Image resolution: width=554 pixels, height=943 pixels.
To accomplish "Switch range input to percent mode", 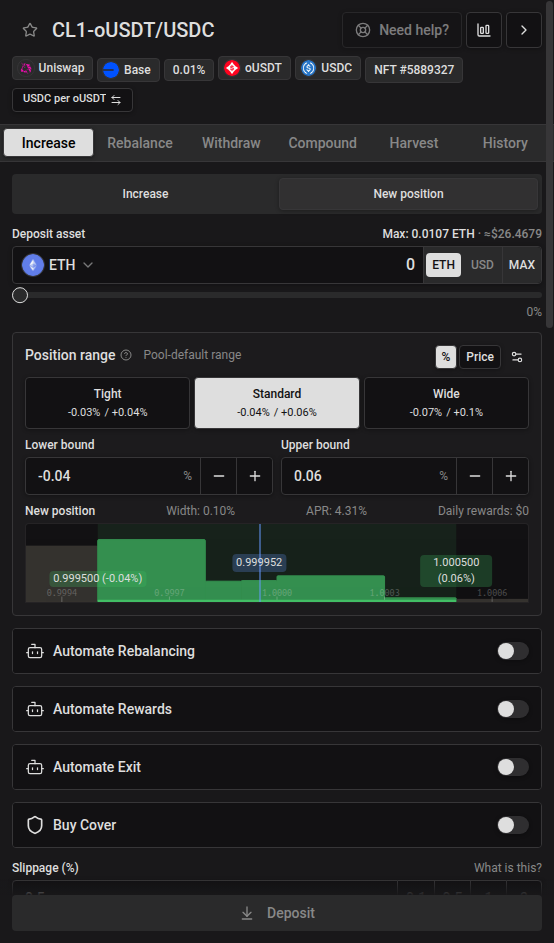I will [446, 357].
